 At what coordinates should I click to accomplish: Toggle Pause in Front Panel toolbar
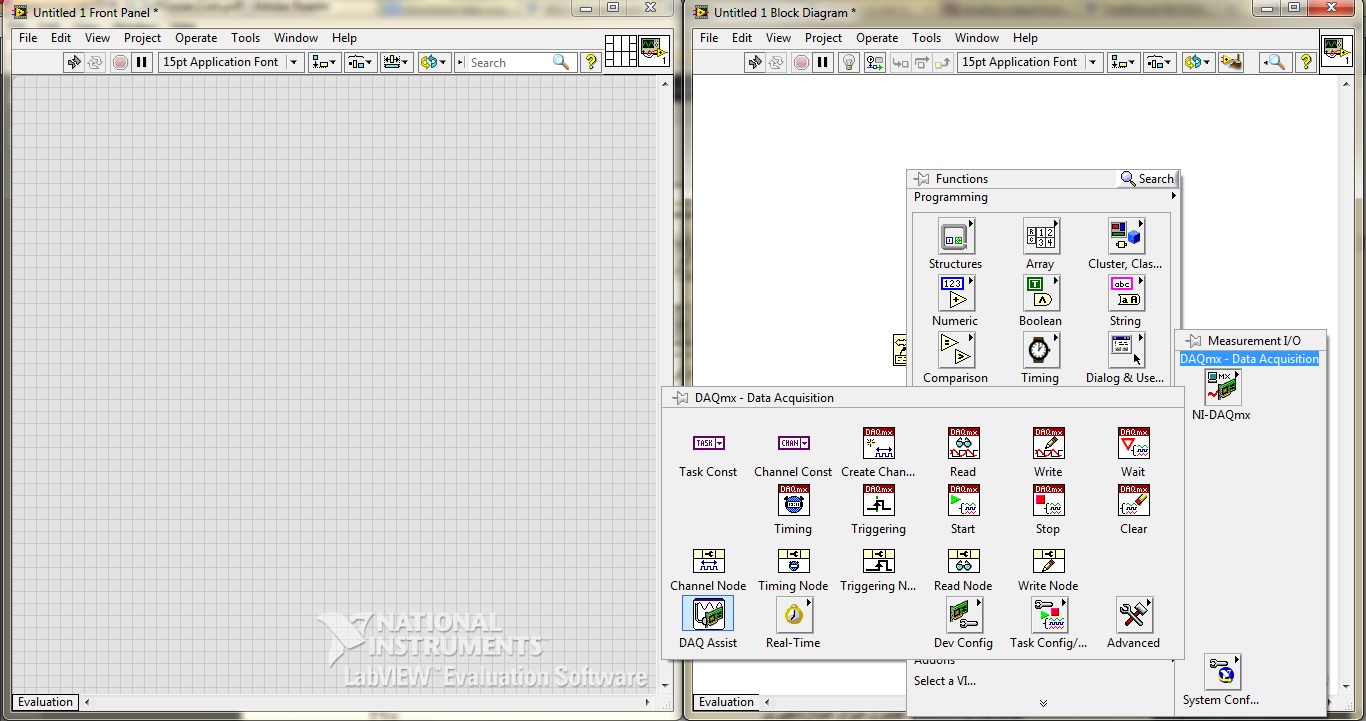(142, 62)
